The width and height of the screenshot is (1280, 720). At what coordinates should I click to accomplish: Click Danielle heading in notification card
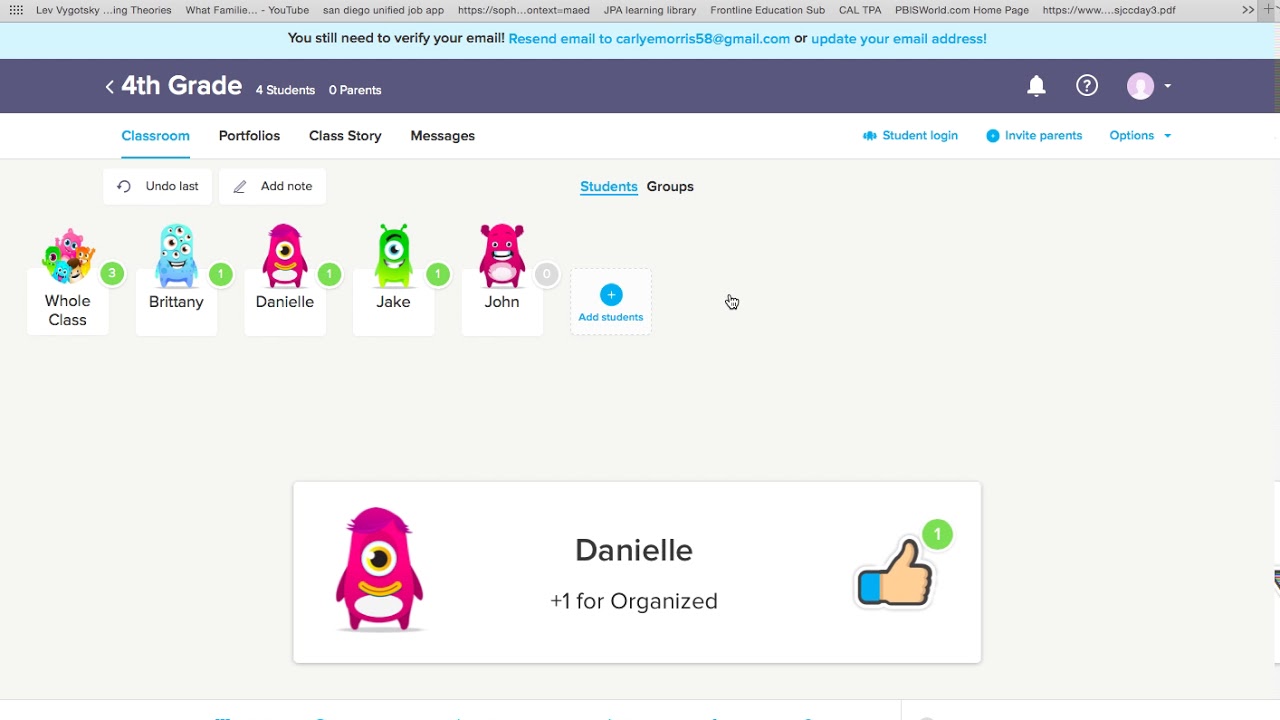(x=634, y=550)
